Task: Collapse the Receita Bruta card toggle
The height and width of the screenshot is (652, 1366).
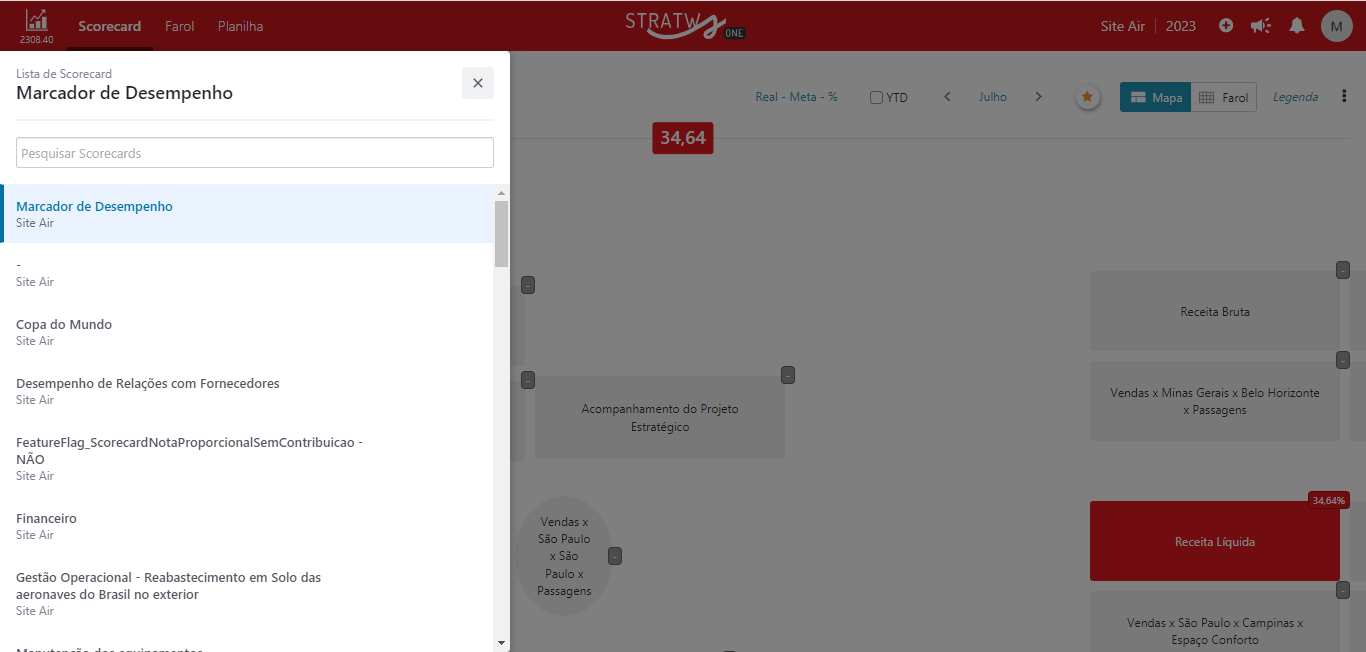Action: point(1343,270)
